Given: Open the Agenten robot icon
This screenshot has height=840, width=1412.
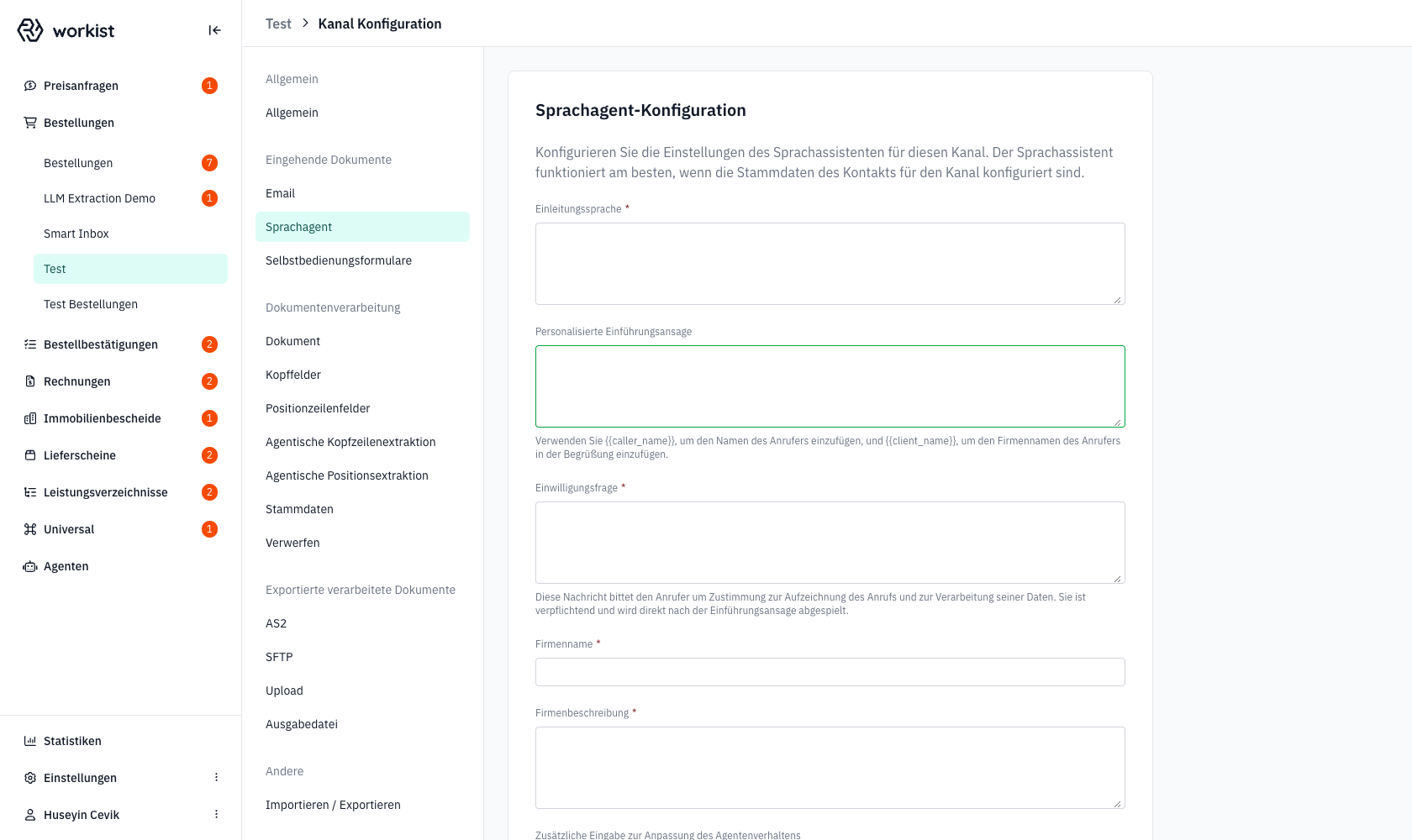Looking at the screenshot, I should coord(30,566).
